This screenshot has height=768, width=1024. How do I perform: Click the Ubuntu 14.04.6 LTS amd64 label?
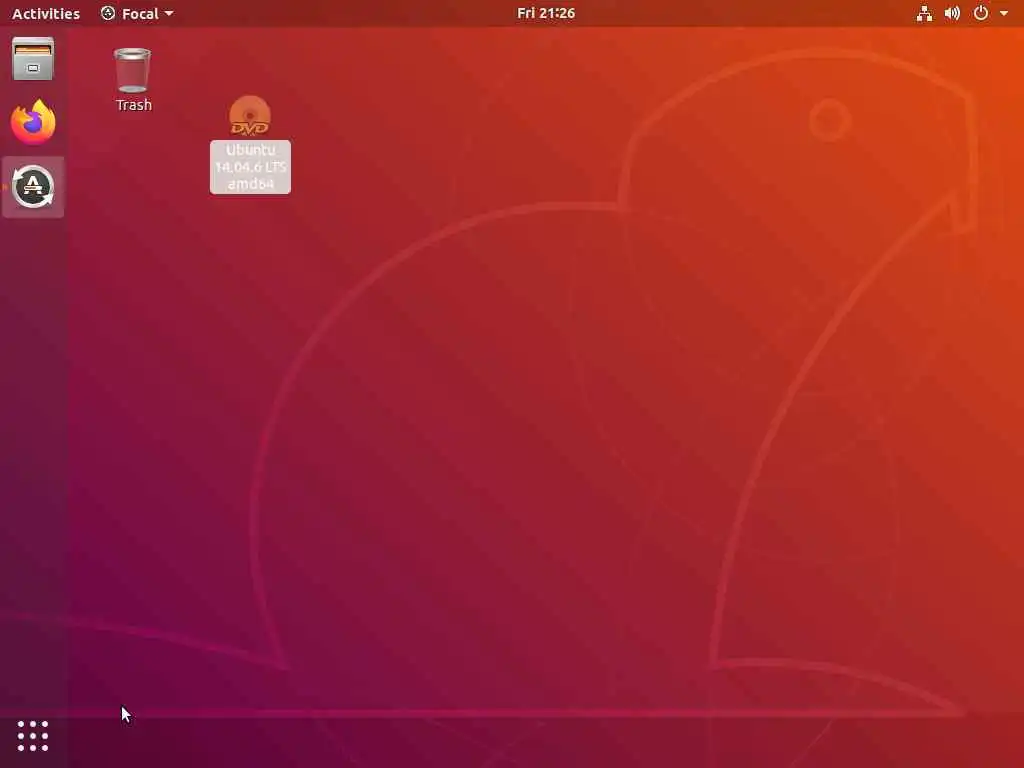(250, 167)
